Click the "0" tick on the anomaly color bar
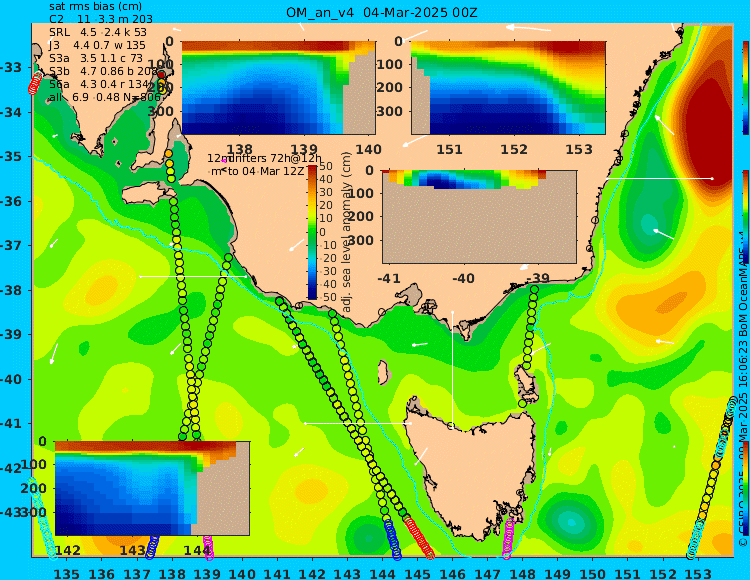Image resolution: width=750 pixels, height=580 pixels. (x=322, y=232)
